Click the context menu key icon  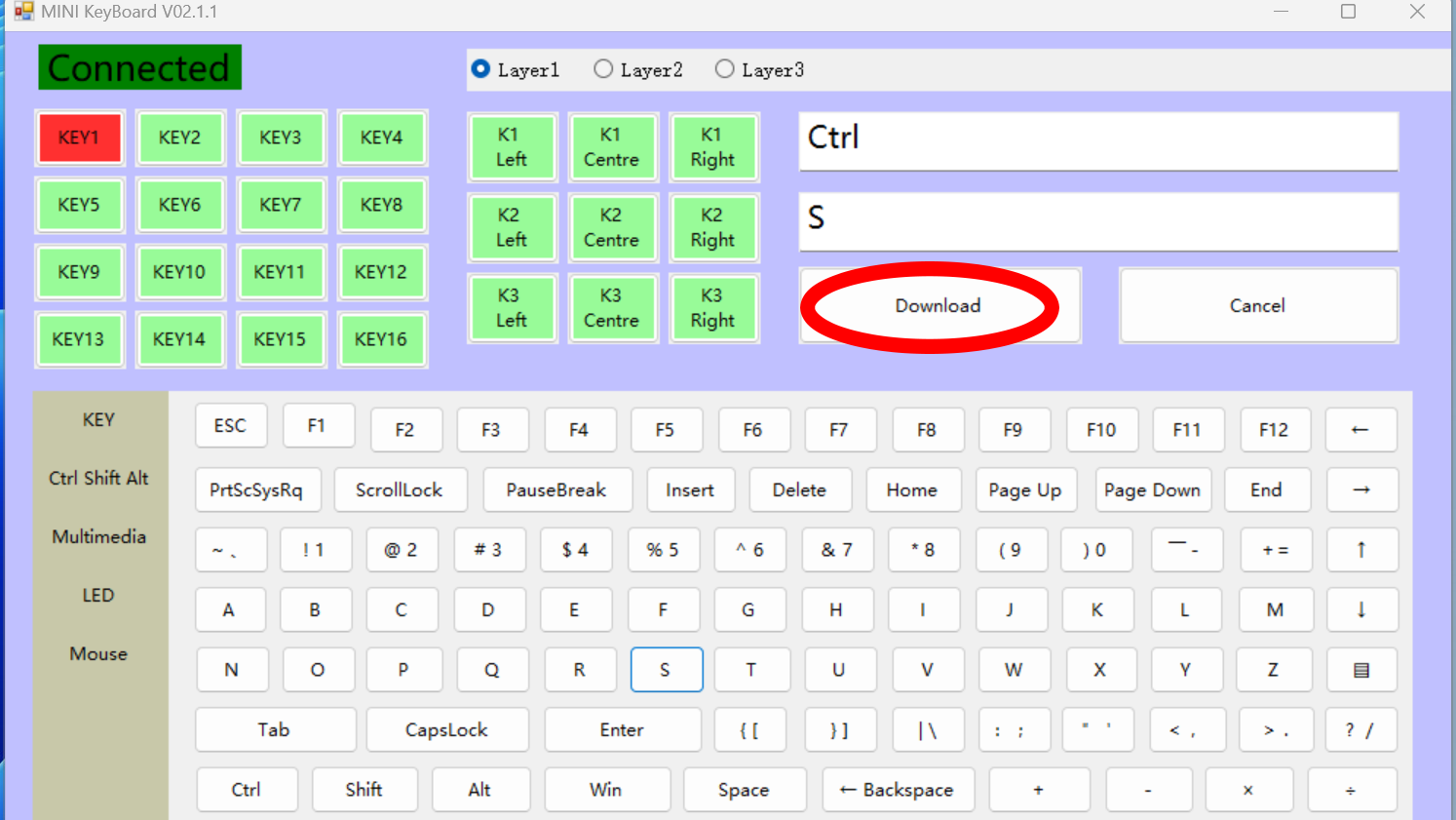click(1361, 670)
